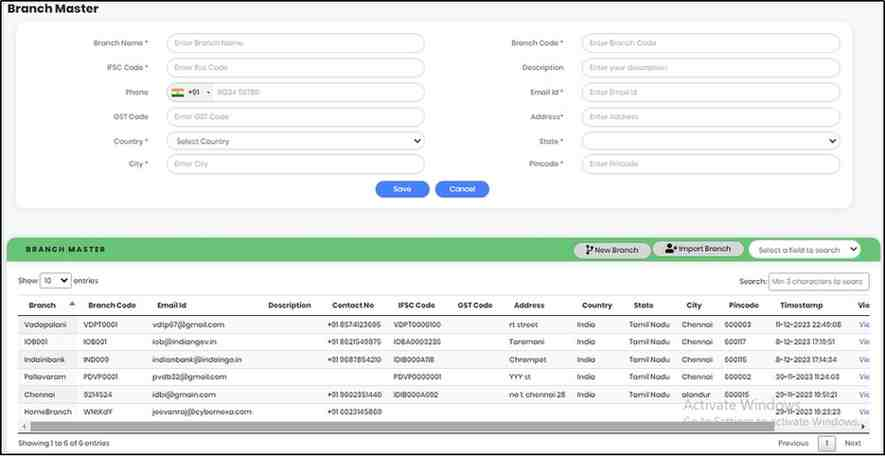Sort by Country column header
The height and width of the screenshot is (456, 885).
click(597, 305)
